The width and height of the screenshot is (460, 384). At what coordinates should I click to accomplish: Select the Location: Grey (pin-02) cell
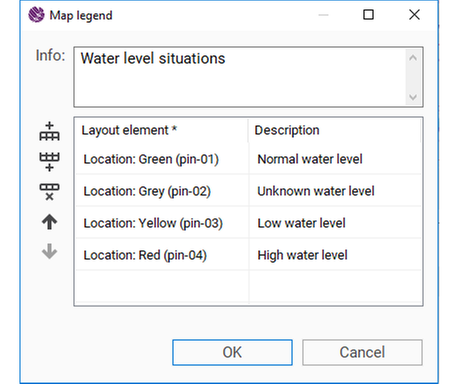point(162,191)
